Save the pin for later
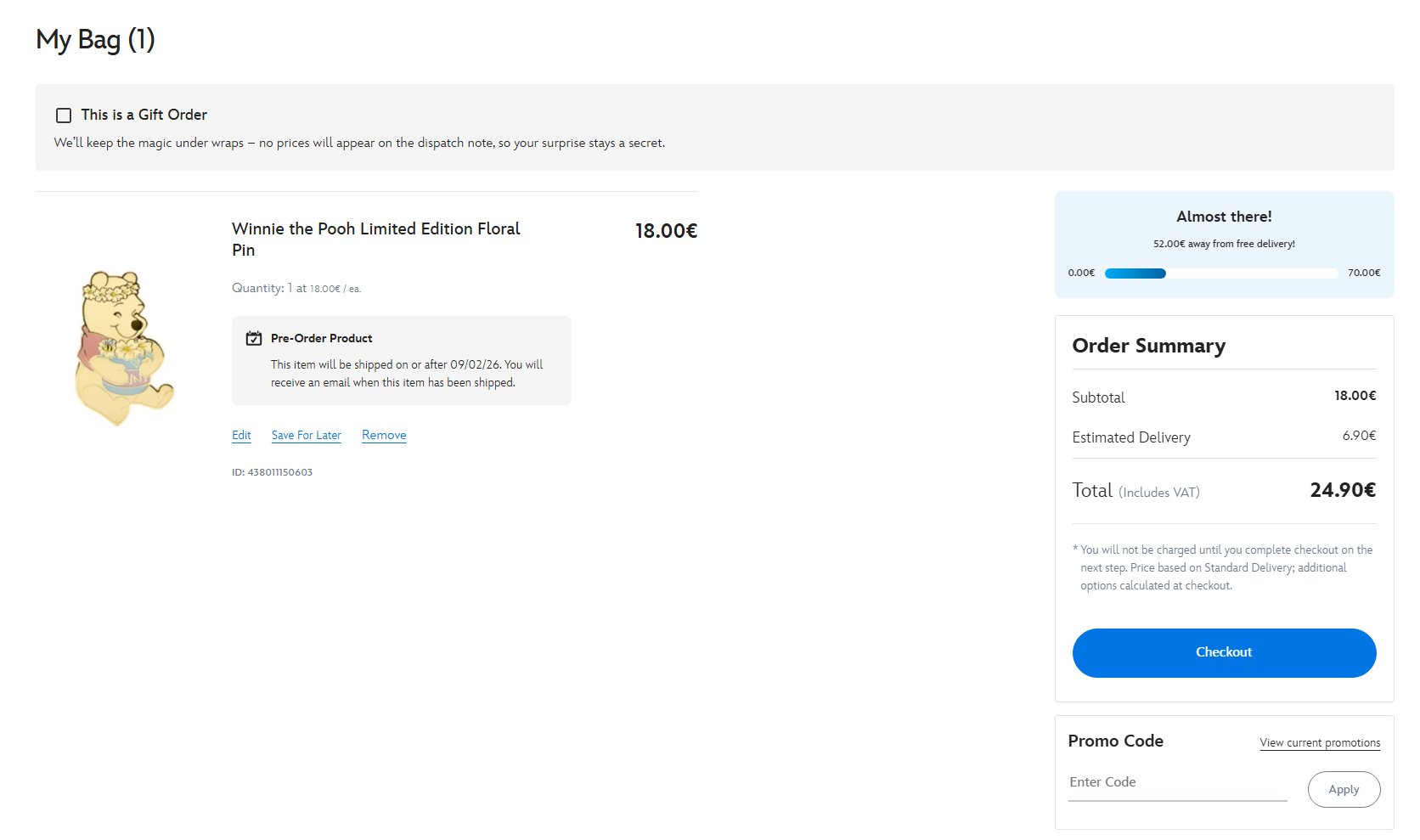 306,436
